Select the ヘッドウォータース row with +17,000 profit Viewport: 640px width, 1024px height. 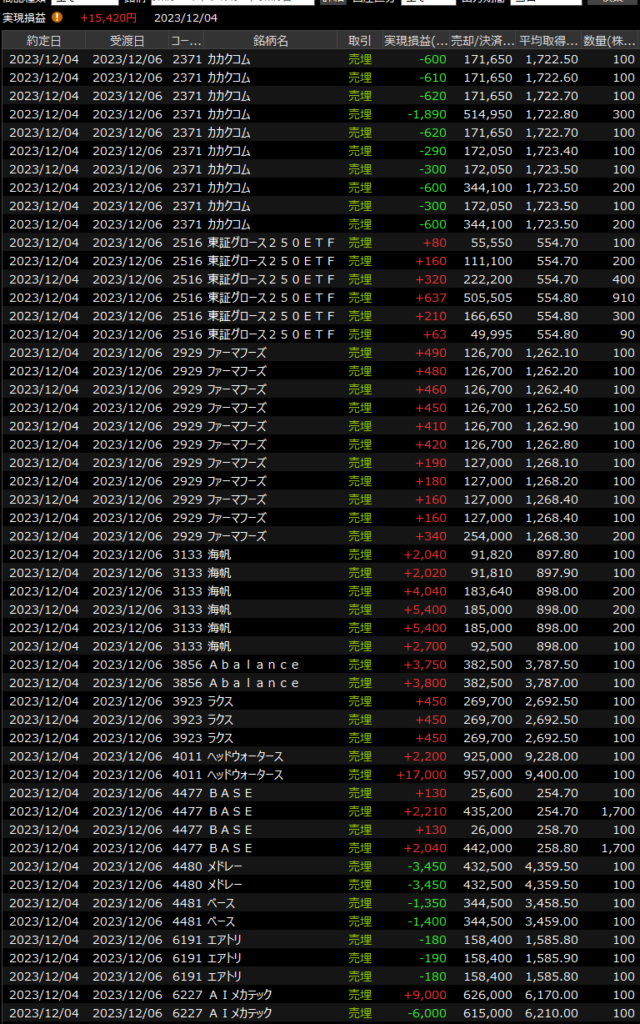320,775
